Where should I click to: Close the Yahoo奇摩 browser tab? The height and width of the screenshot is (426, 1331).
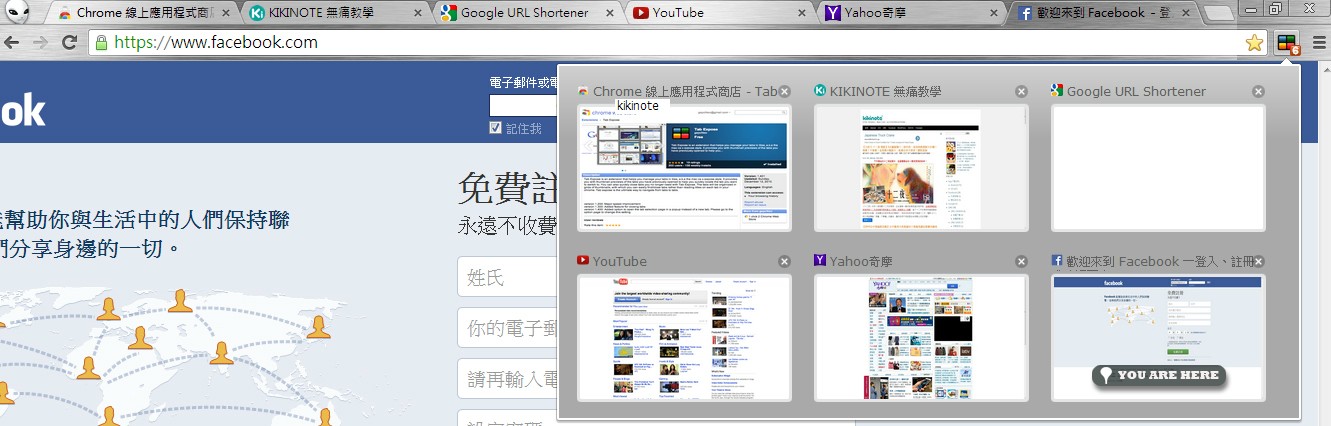point(993,13)
